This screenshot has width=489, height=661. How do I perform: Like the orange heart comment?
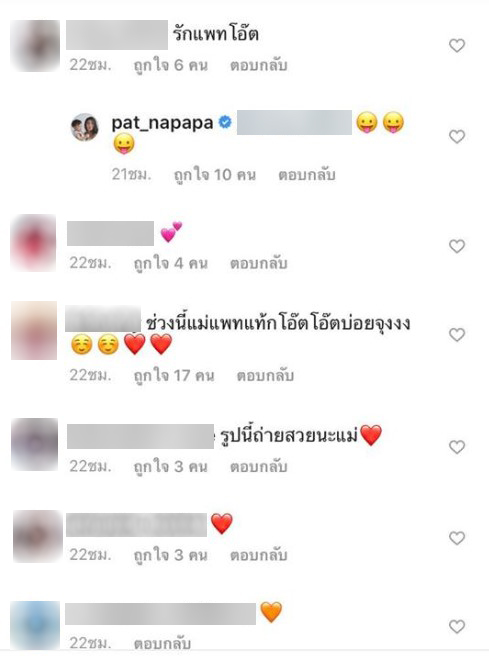pyautogui.click(x=457, y=626)
